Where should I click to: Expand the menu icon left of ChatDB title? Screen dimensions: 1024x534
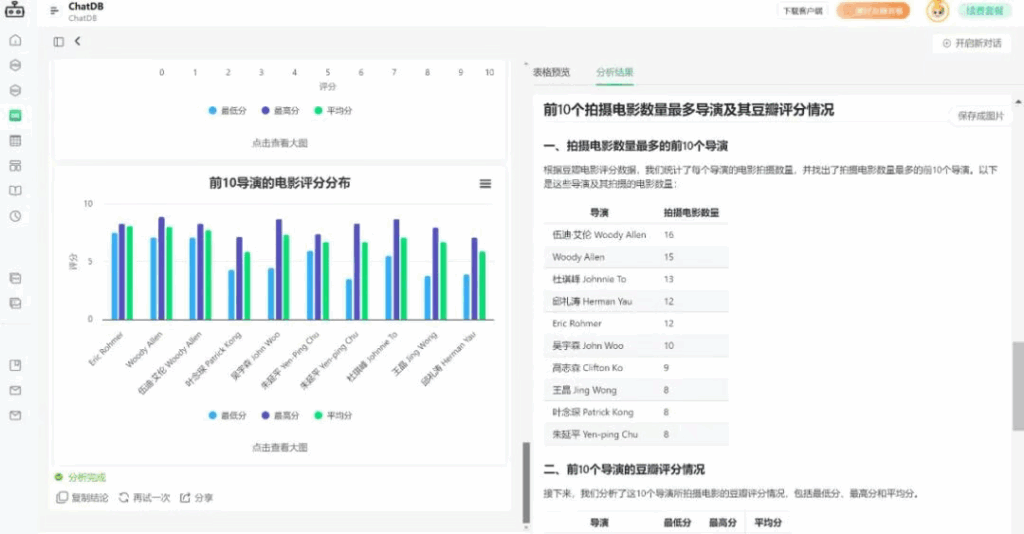click(x=54, y=10)
